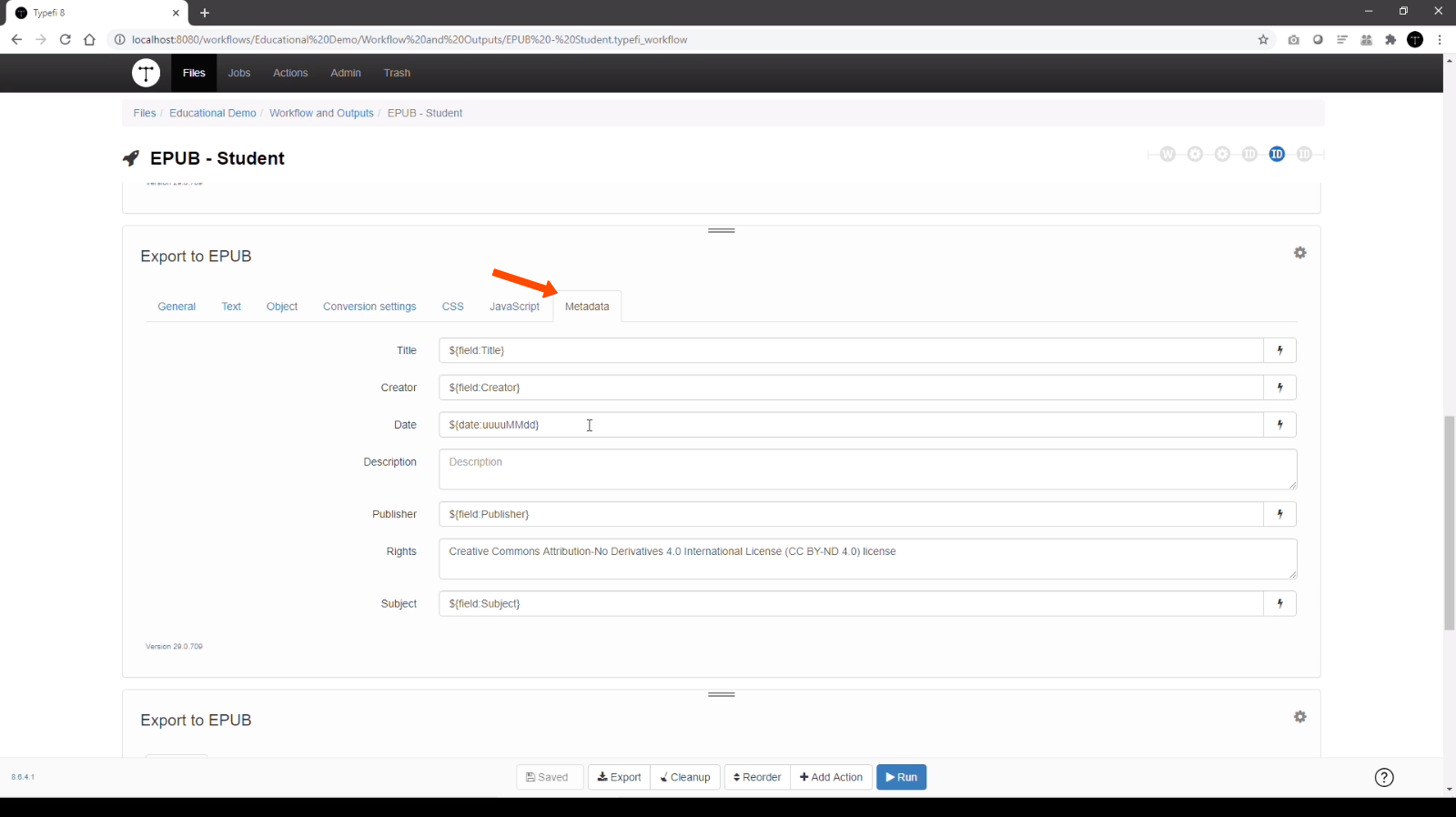The height and width of the screenshot is (817, 1456).
Task: Open the lightning menu for the Title field
Action: click(x=1280, y=350)
